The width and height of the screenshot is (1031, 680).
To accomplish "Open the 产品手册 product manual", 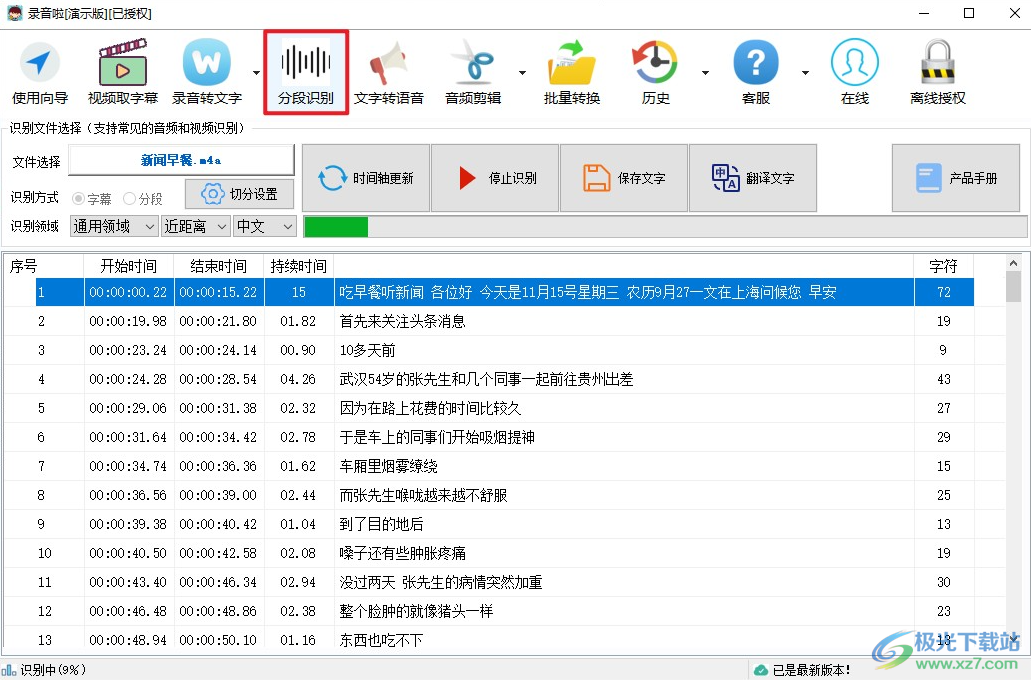I will pyautogui.click(x=956, y=178).
